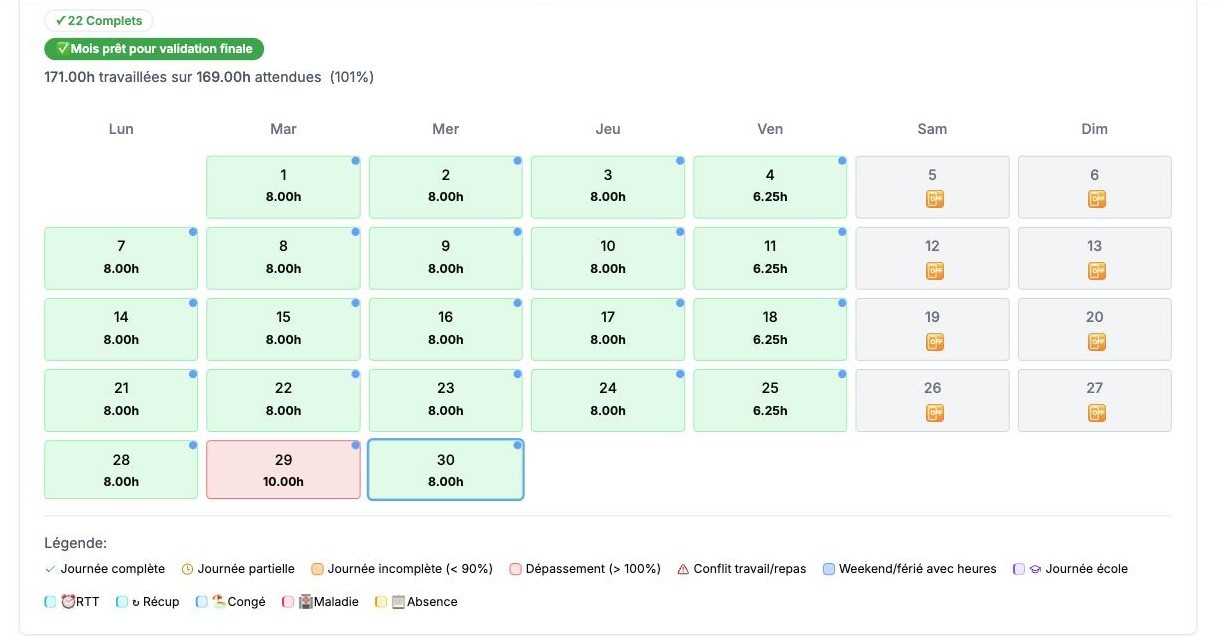Image resolution: width=1218 pixels, height=642 pixels.
Task: Open day 21 calendar cell
Action: (121, 400)
